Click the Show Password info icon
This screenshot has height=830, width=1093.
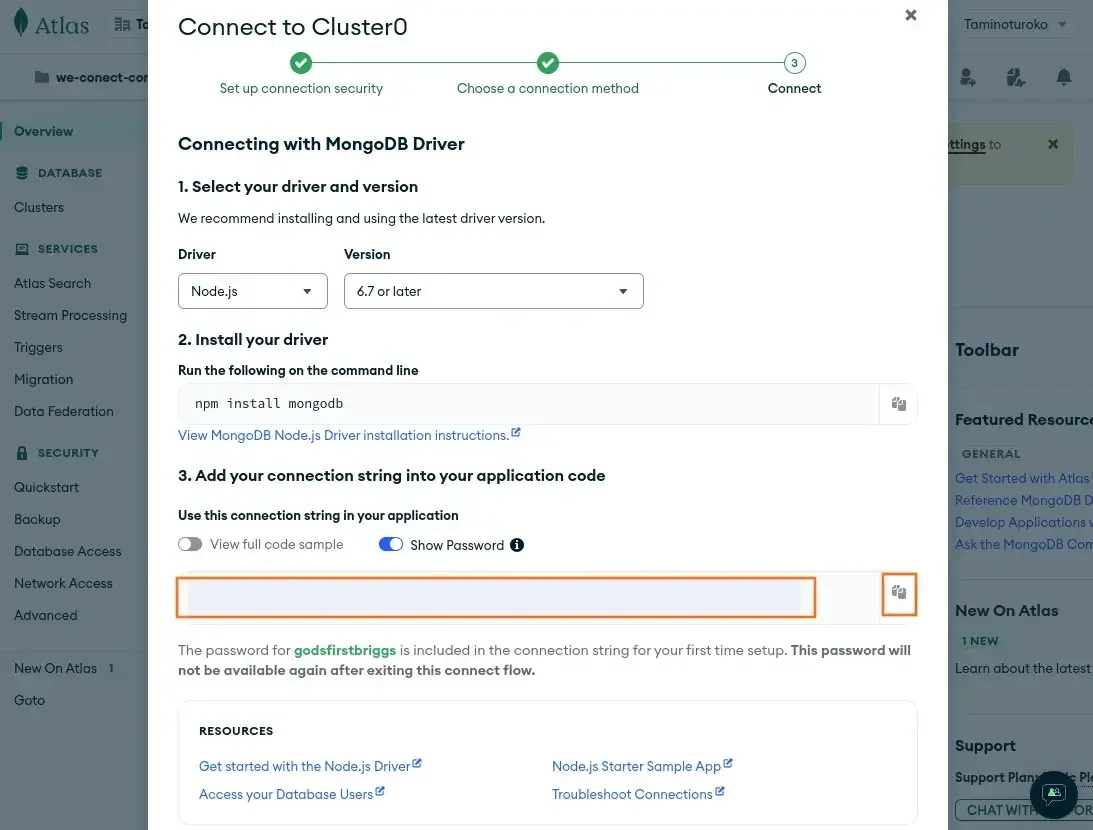coord(517,545)
